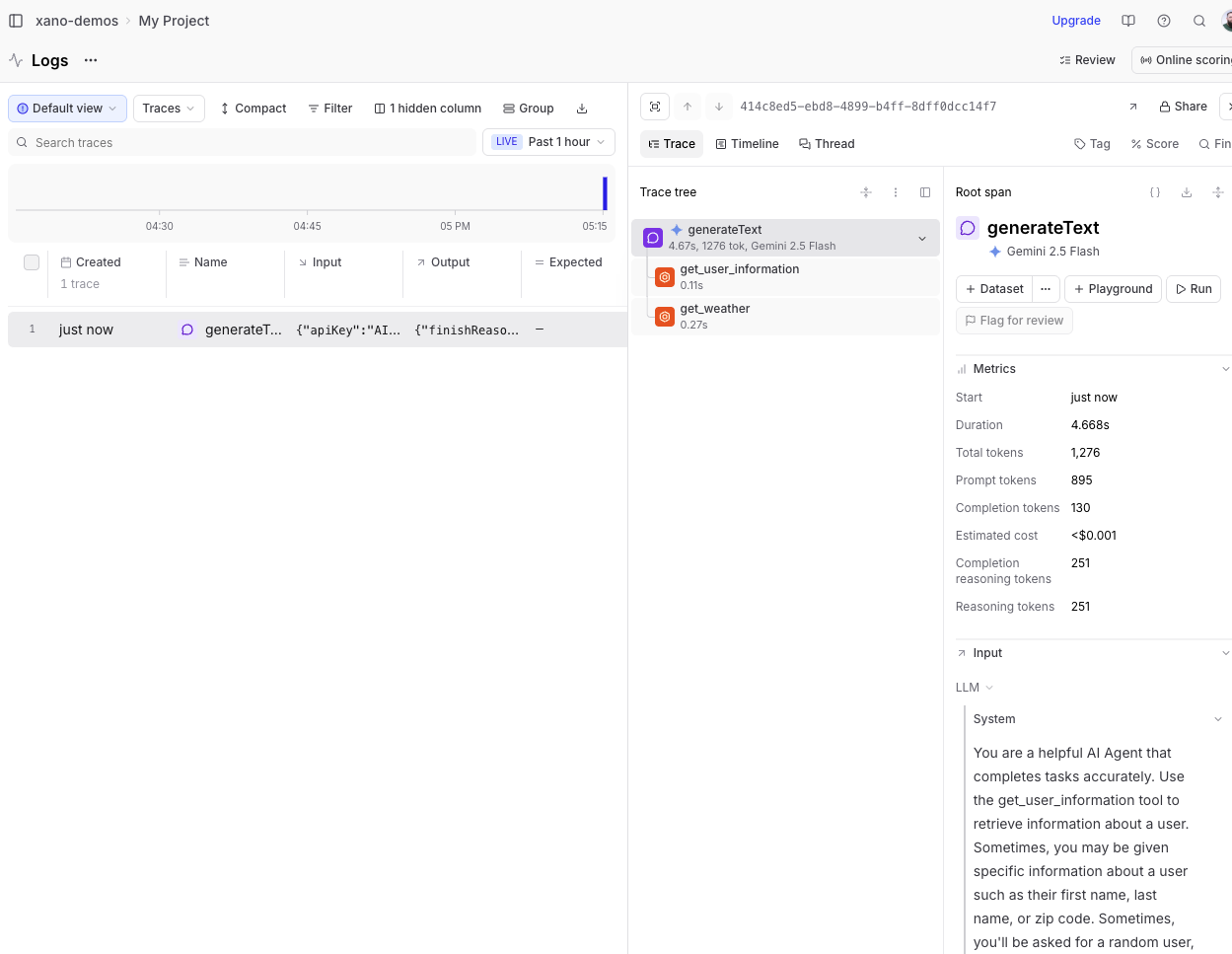The image size is (1232, 954).
Task: Switch to the Timeline tab
Action: pos(747,144)
